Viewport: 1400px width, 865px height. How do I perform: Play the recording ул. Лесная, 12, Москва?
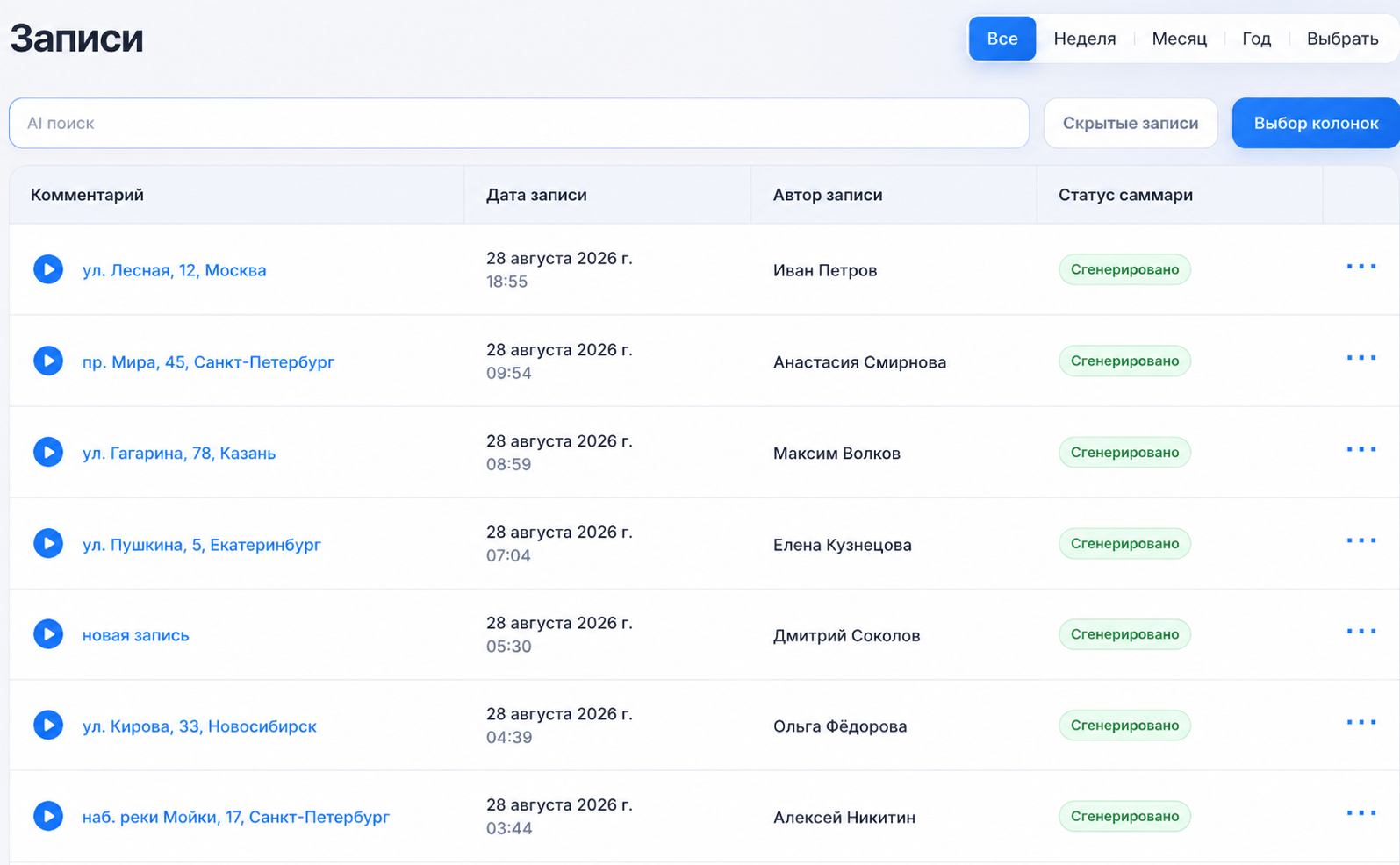click(x=48, y=269)
